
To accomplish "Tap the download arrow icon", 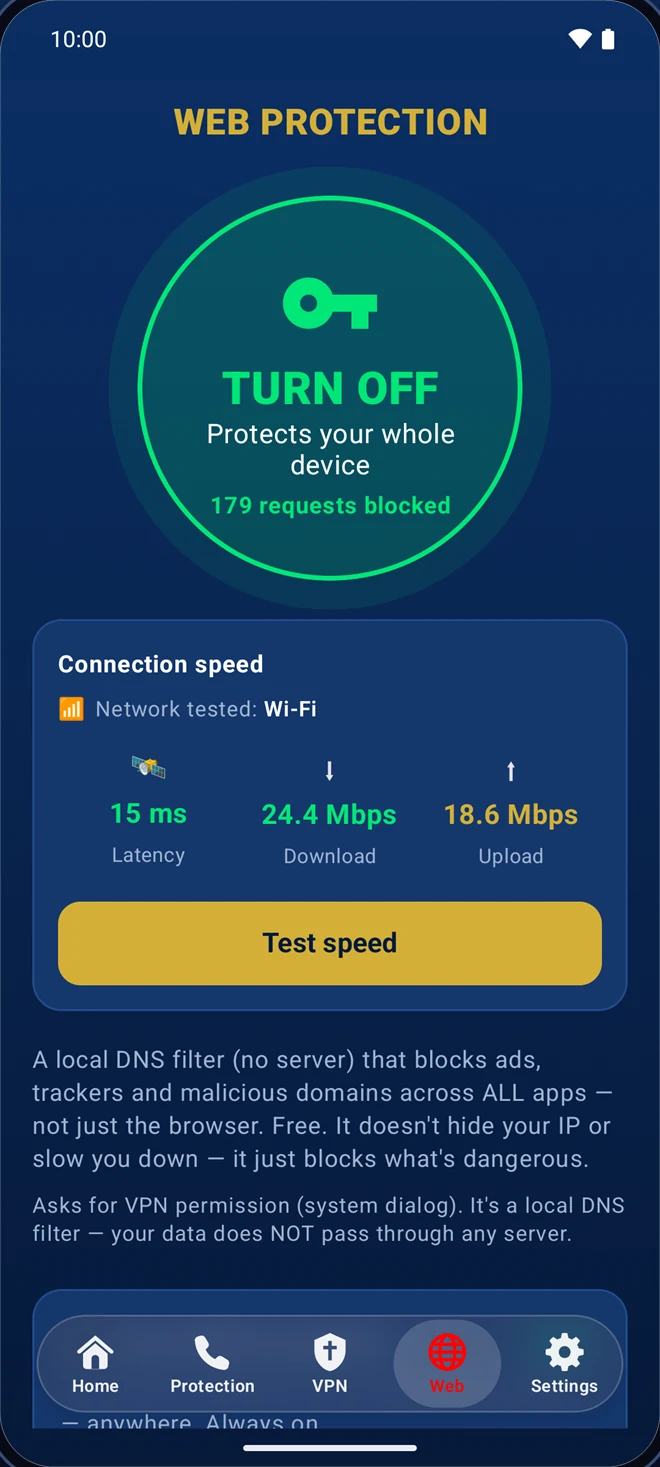I will (329, 770).
